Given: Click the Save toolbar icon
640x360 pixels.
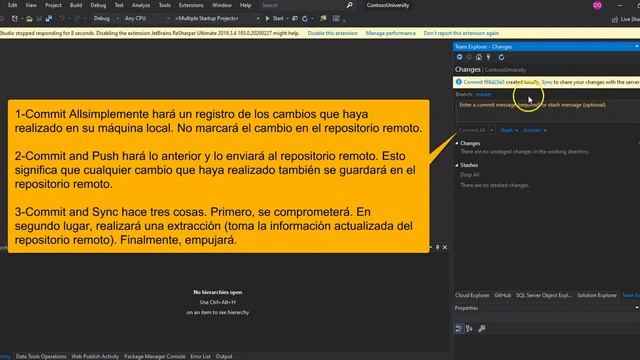Looking at the screenshot, I should pos(39,19).
